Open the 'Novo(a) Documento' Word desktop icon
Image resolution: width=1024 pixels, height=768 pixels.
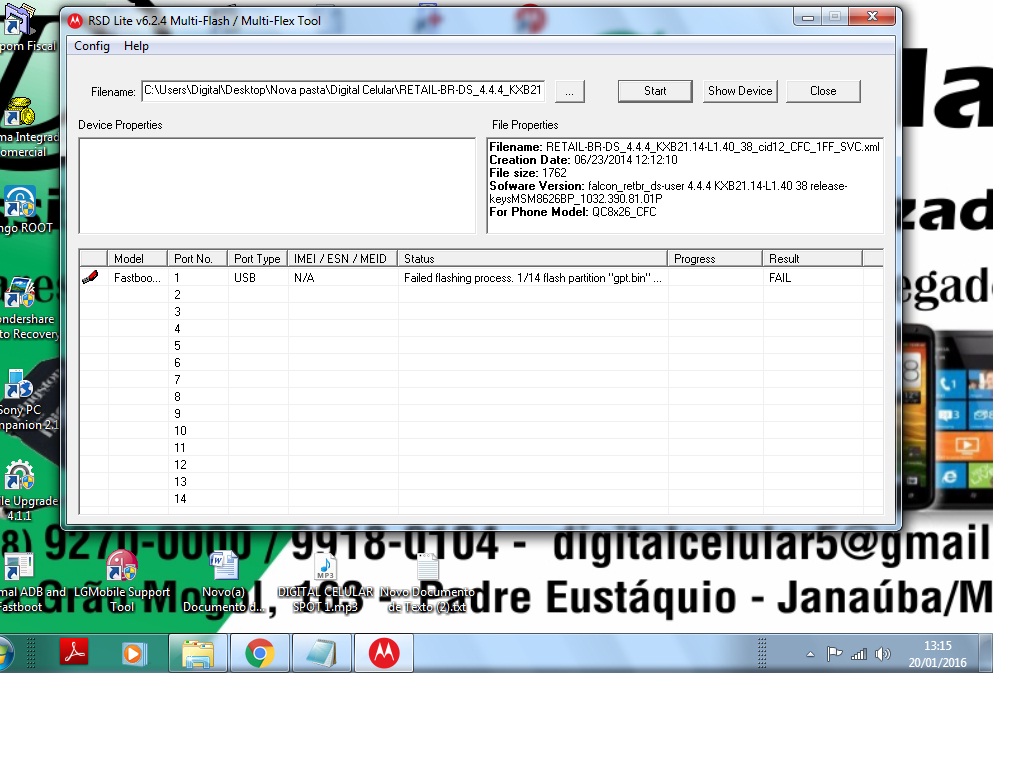[223, 581]
